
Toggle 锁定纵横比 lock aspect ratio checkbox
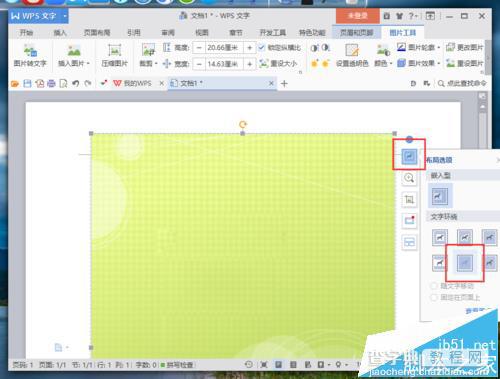261,48
